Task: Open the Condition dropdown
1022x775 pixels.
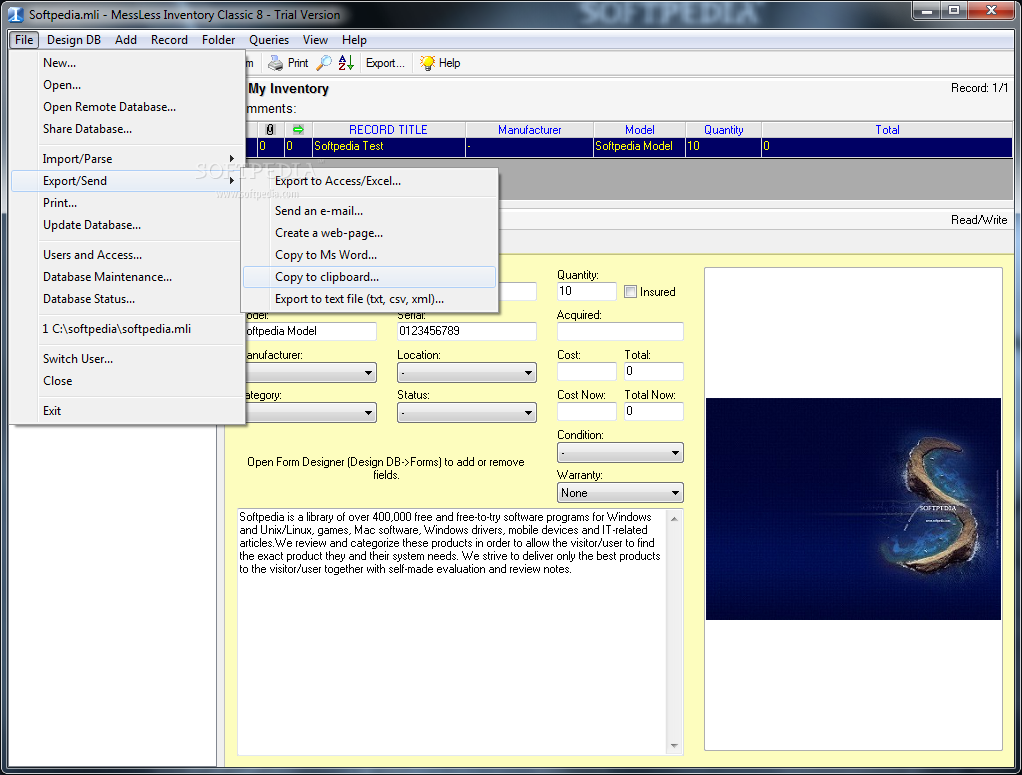Action: click(x=620, y=452)
